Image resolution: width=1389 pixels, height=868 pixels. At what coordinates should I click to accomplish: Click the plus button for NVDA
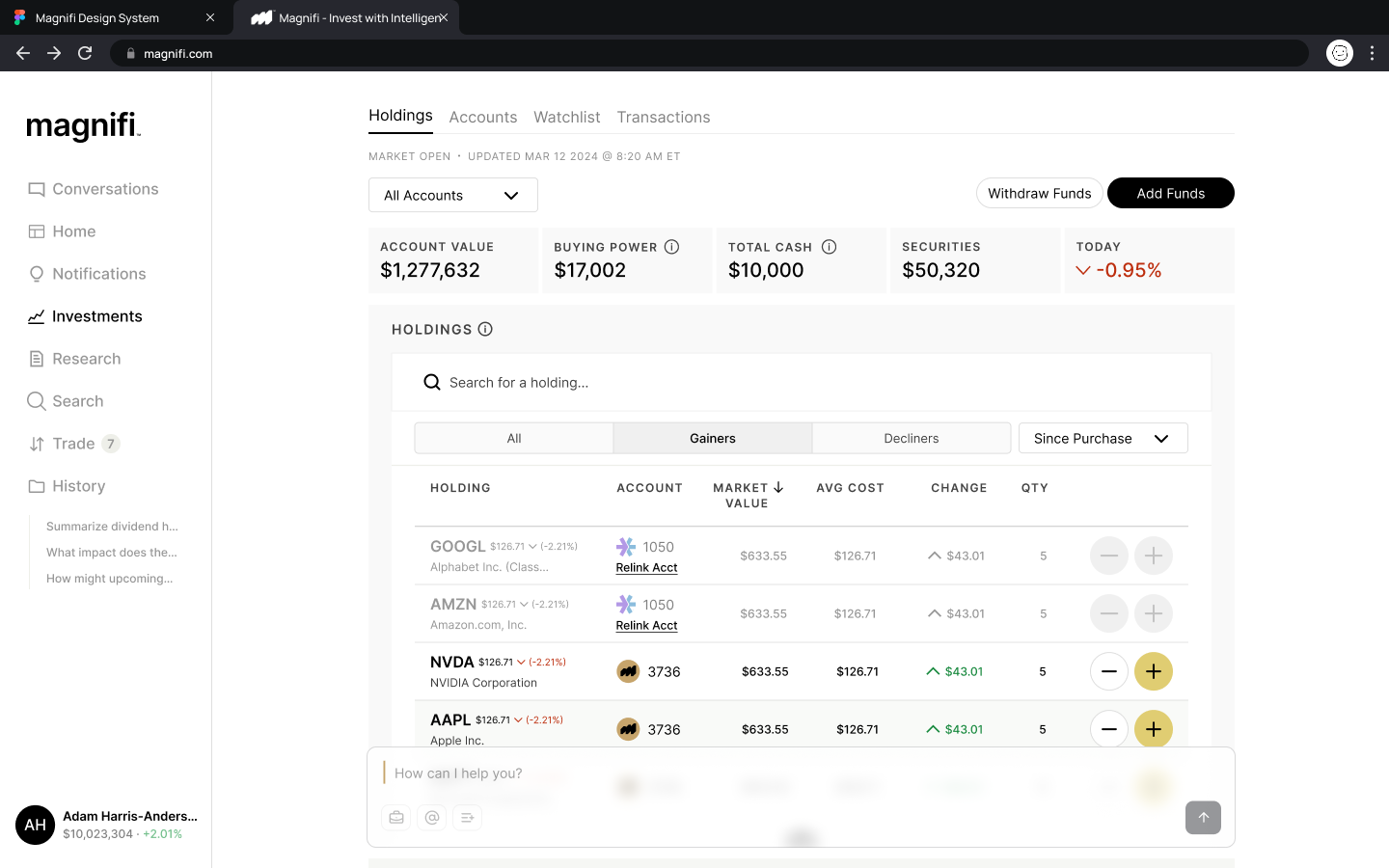coord(1154,671)
